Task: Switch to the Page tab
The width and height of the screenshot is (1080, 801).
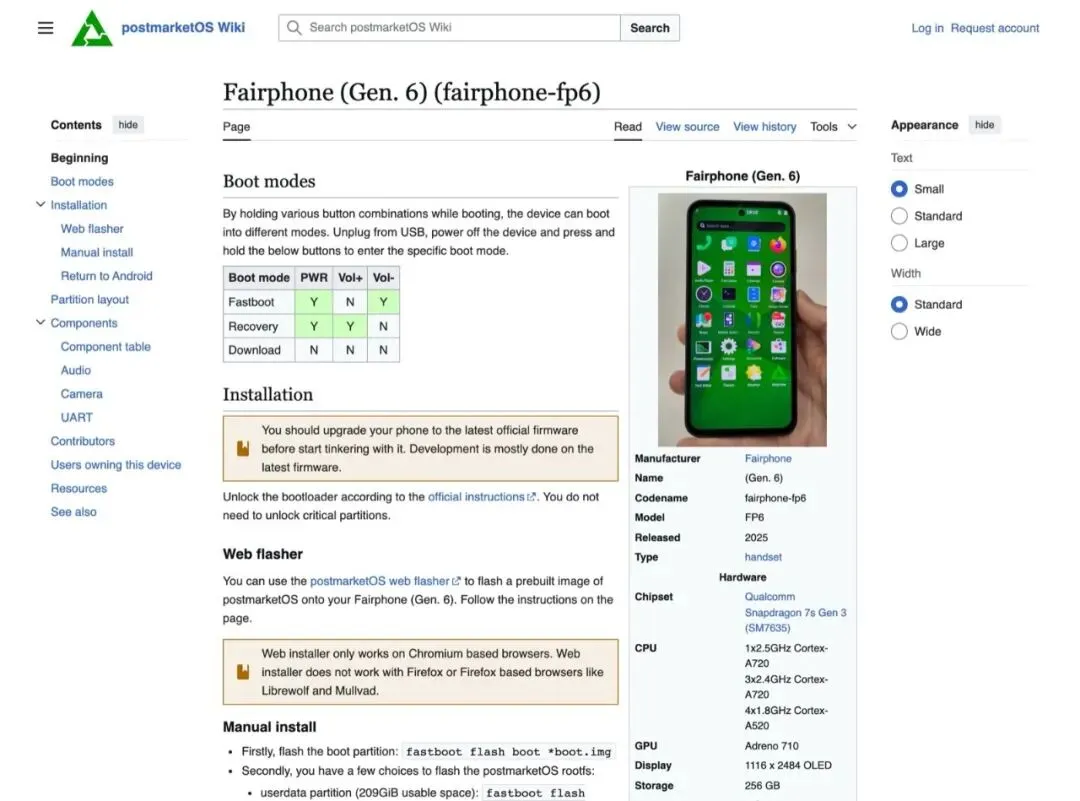Action: point(236,127)
